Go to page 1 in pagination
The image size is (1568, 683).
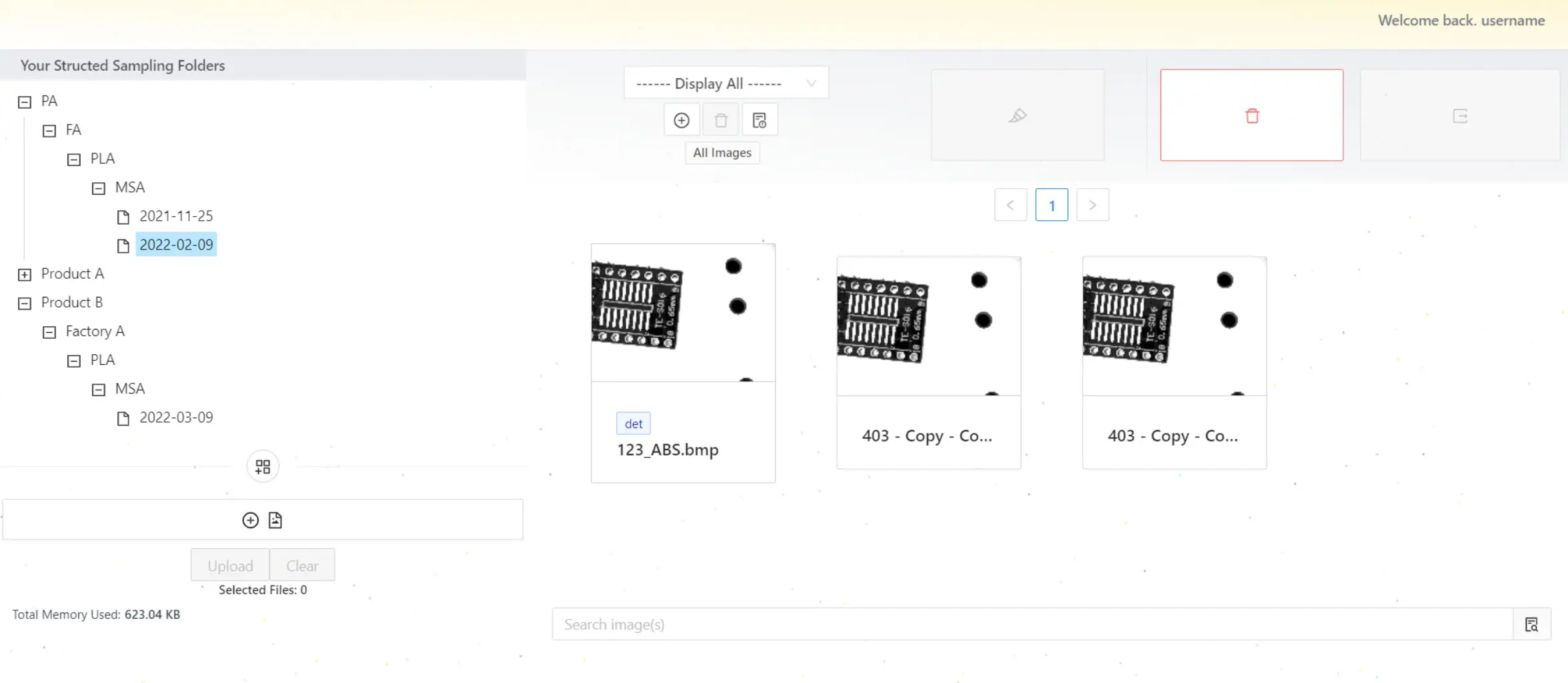click(1051, 205)
